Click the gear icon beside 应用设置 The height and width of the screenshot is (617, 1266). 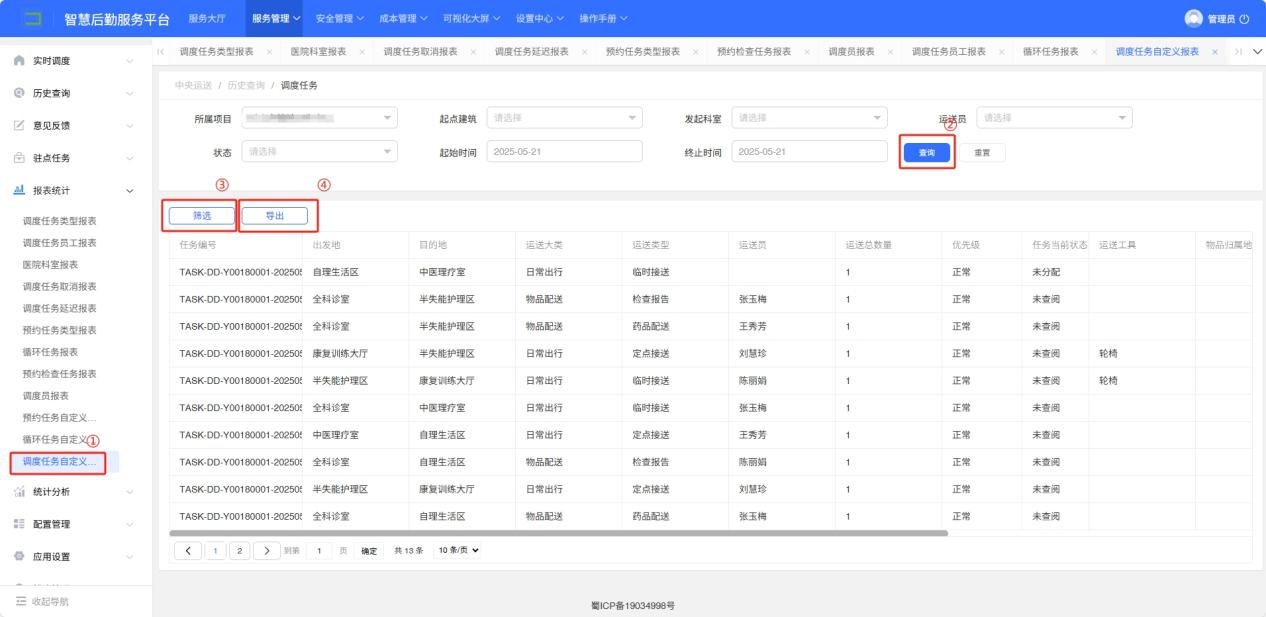(19, 557)
